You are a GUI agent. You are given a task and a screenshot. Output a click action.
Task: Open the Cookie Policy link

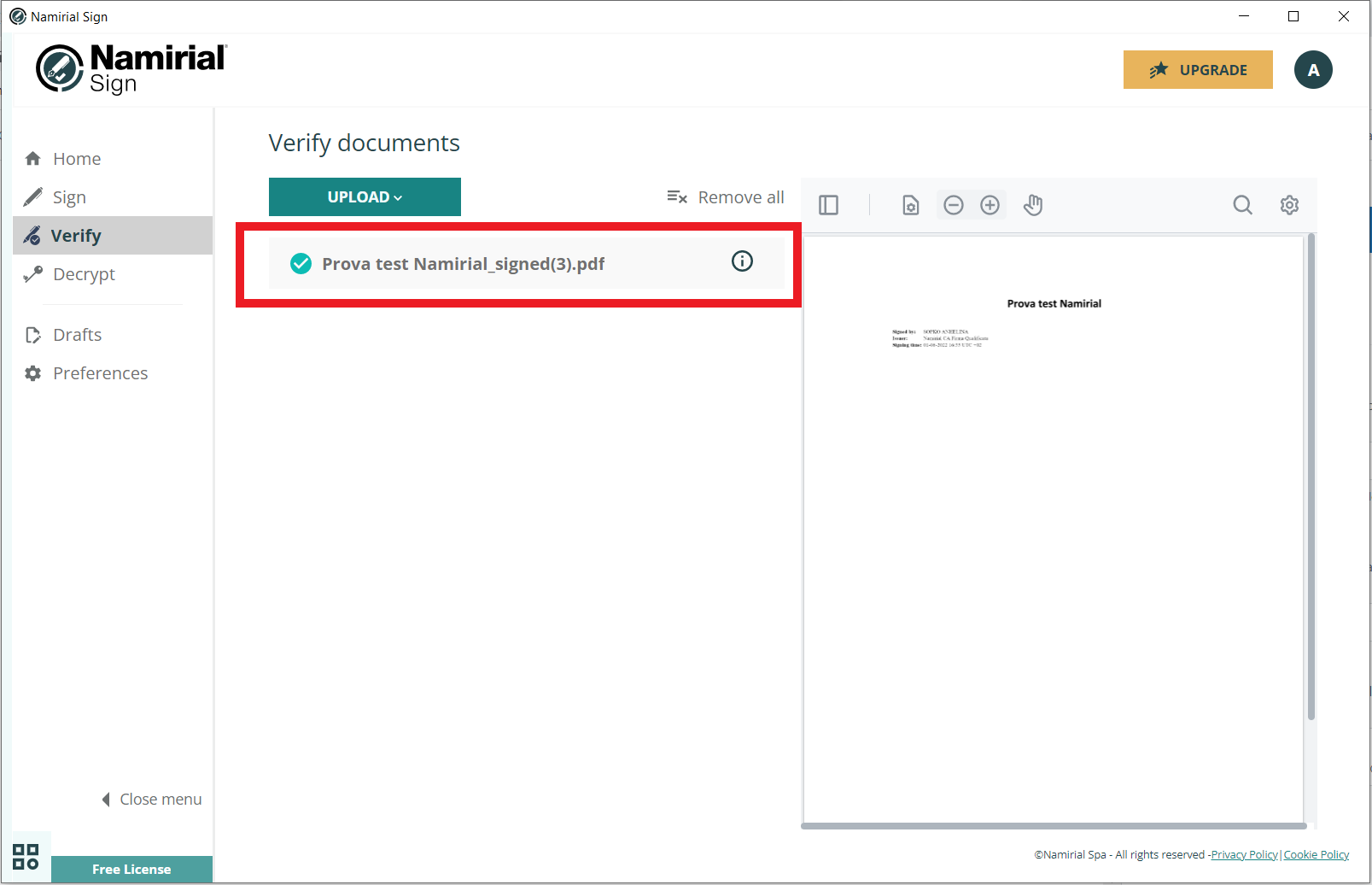pos(1317,854)
